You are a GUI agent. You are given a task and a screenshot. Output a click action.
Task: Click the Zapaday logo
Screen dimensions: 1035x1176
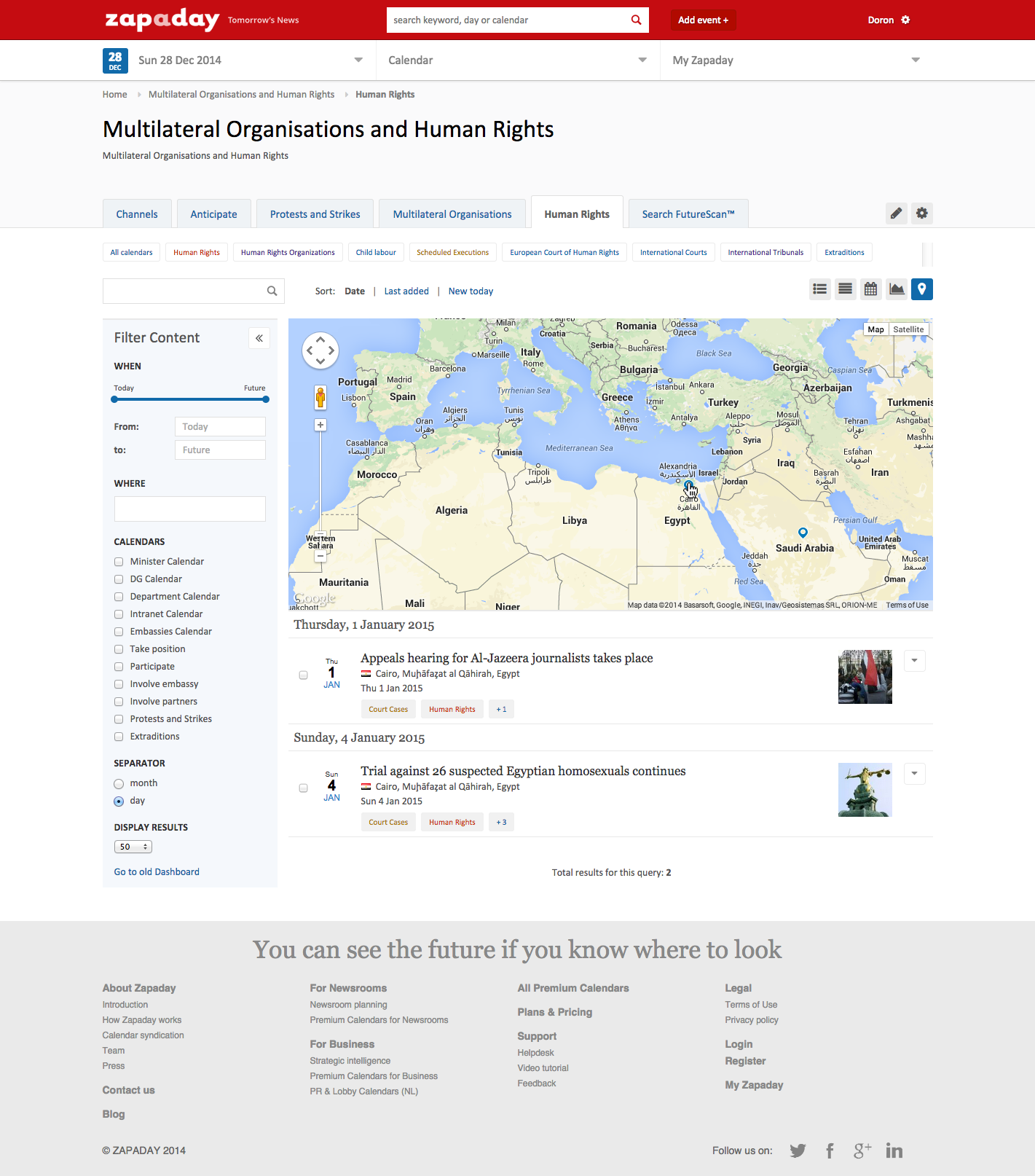[162, 20]
